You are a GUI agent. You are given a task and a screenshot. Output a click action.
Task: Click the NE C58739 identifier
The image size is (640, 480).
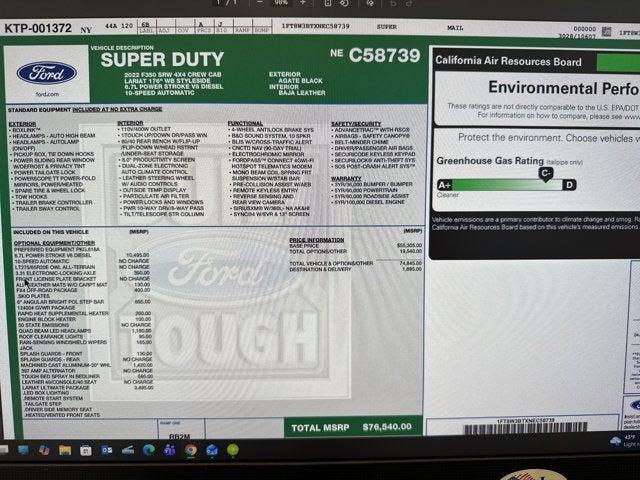375,55
